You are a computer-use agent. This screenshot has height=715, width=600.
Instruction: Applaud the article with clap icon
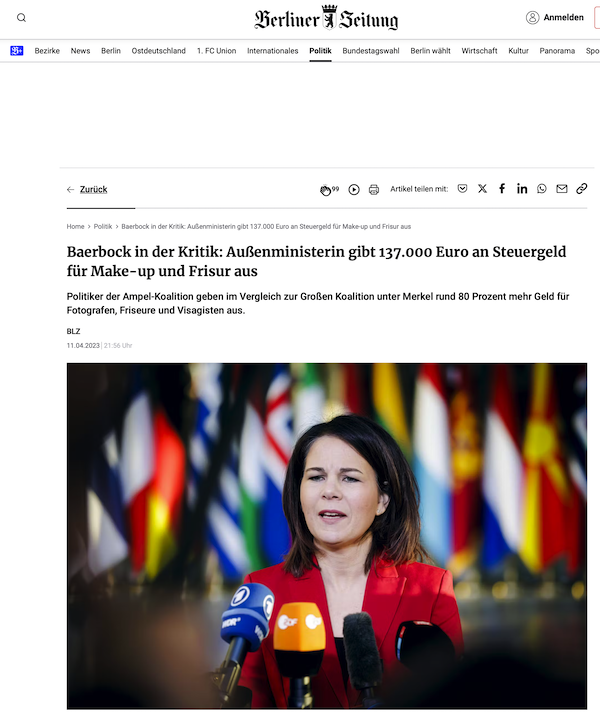pos(325,190)
